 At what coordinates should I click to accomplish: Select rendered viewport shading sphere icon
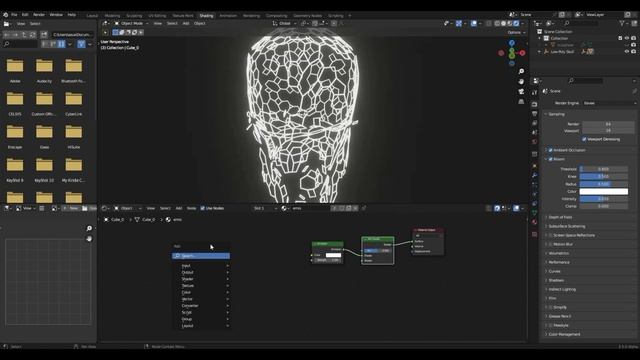point(516,24)
